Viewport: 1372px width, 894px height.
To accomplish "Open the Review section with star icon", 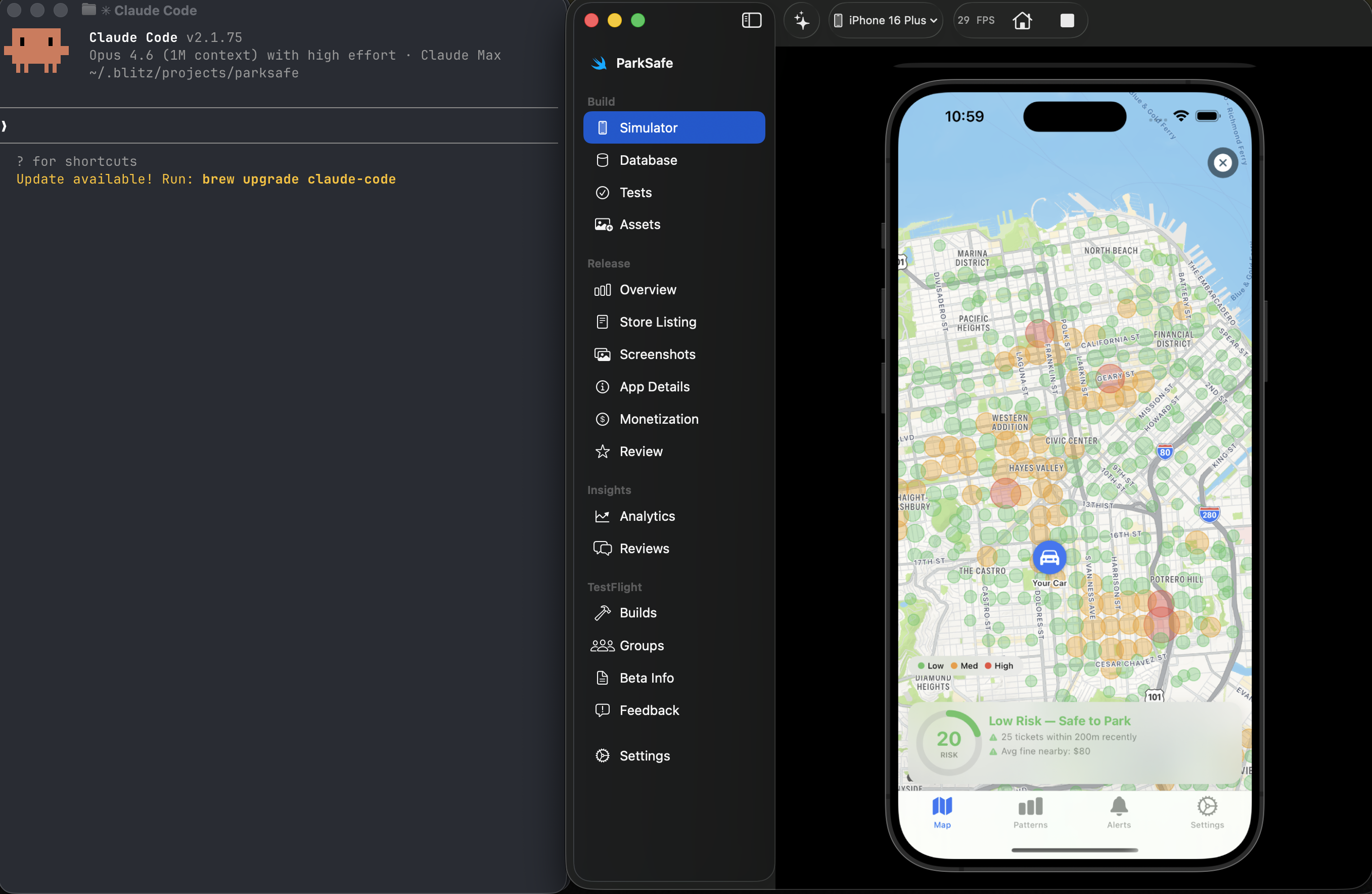I will coord(674,451).
